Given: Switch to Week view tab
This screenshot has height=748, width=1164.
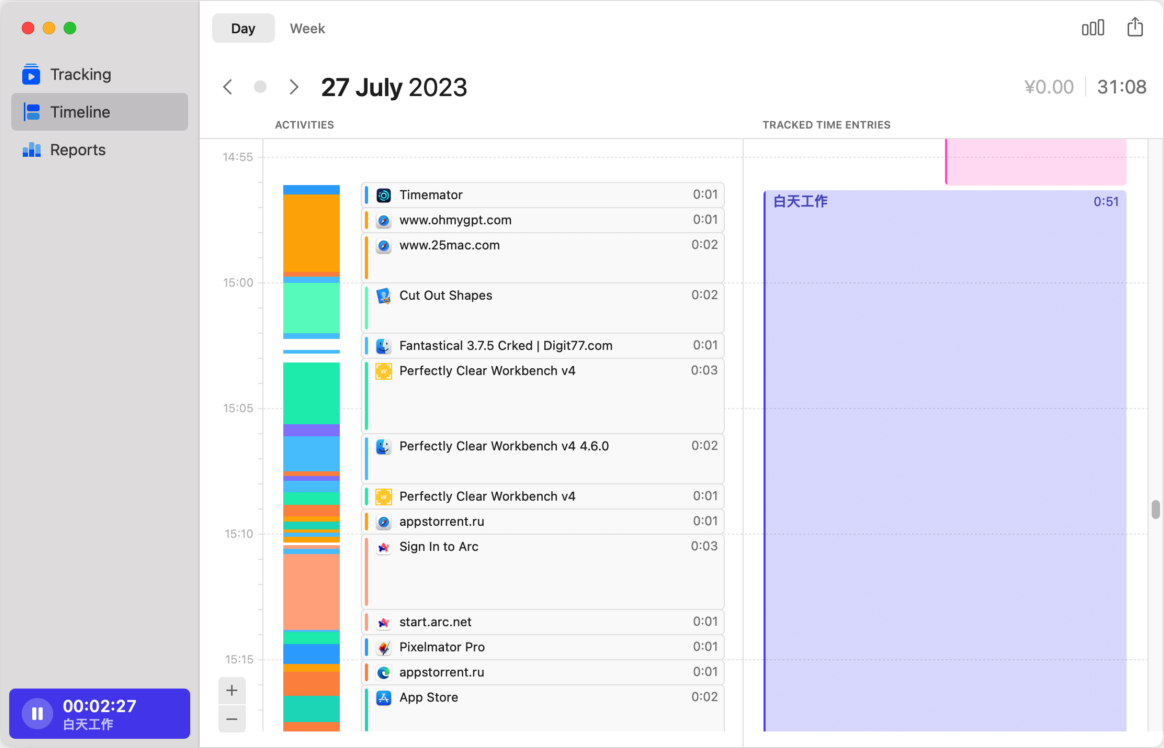Looking at the screenshot, I should [307, 28].
